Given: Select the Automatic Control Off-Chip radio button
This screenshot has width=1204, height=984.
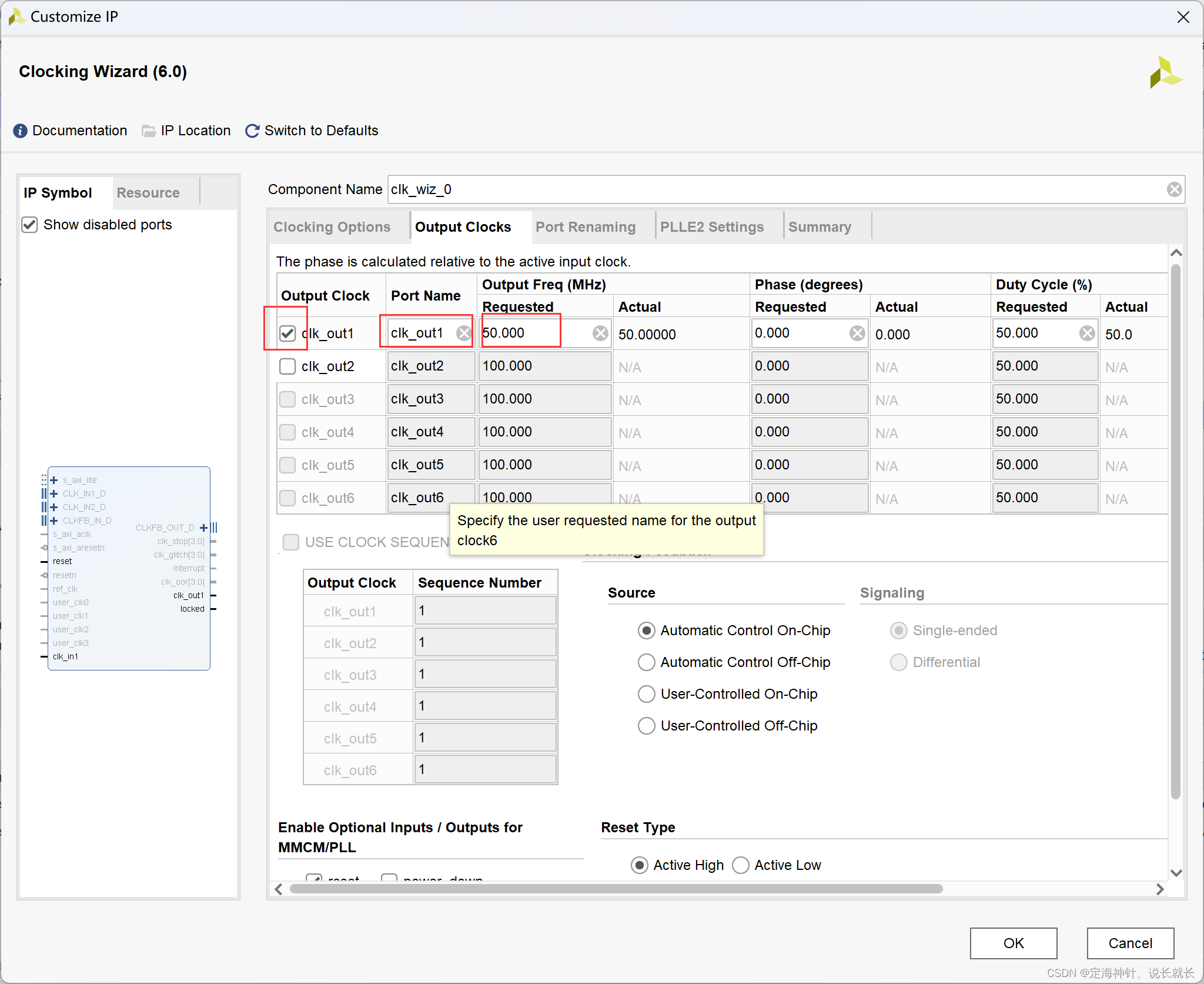Looking at the screenshot, I should (646, 662).
